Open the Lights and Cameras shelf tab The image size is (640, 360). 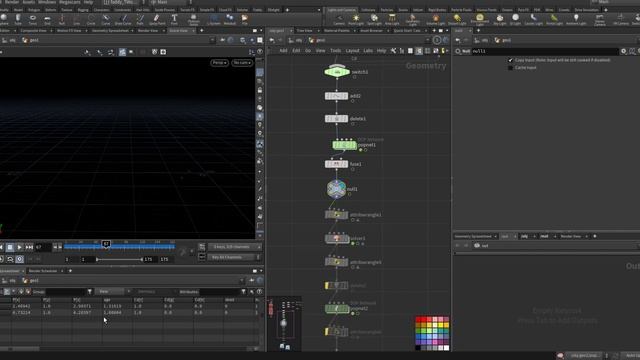(342, 10)
